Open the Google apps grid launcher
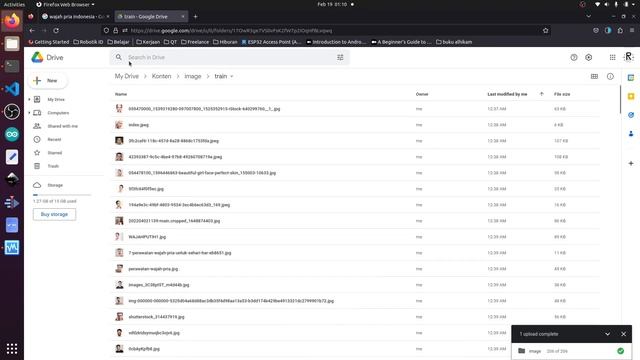The image size is (640, 360). click(612, 58)
